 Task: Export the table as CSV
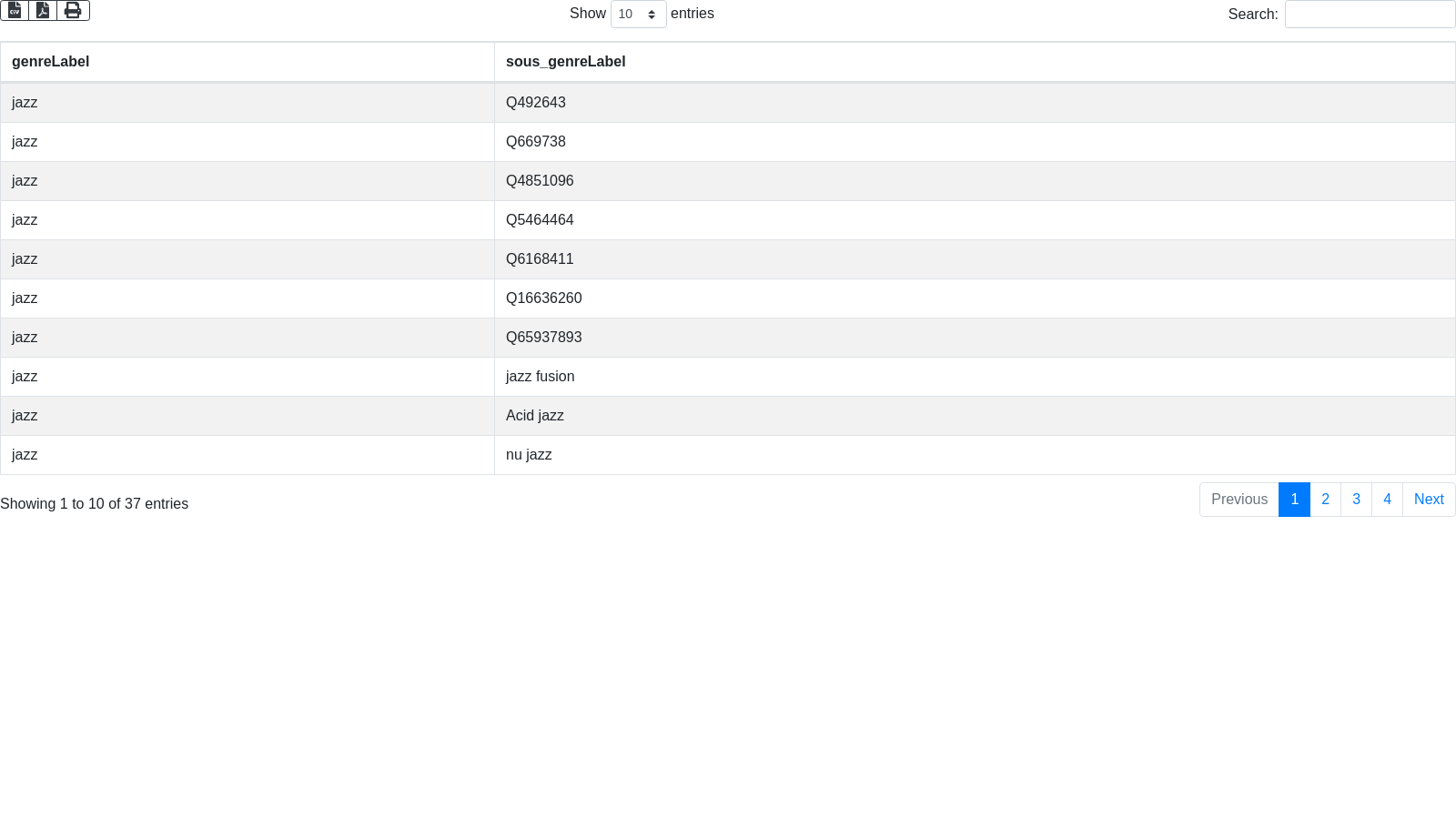(15, 10)
